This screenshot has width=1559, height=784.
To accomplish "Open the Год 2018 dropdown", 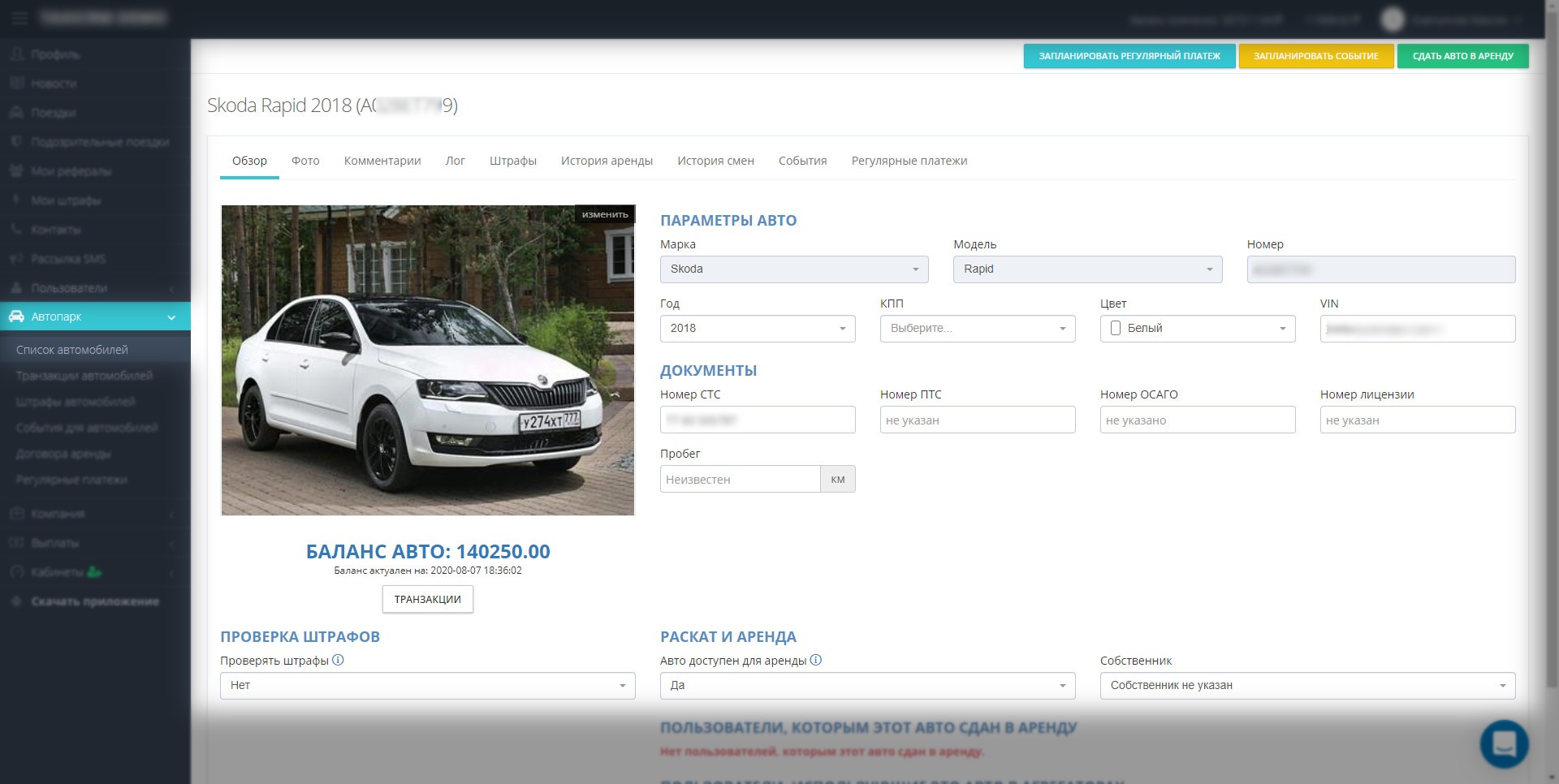I will [758, 329].
